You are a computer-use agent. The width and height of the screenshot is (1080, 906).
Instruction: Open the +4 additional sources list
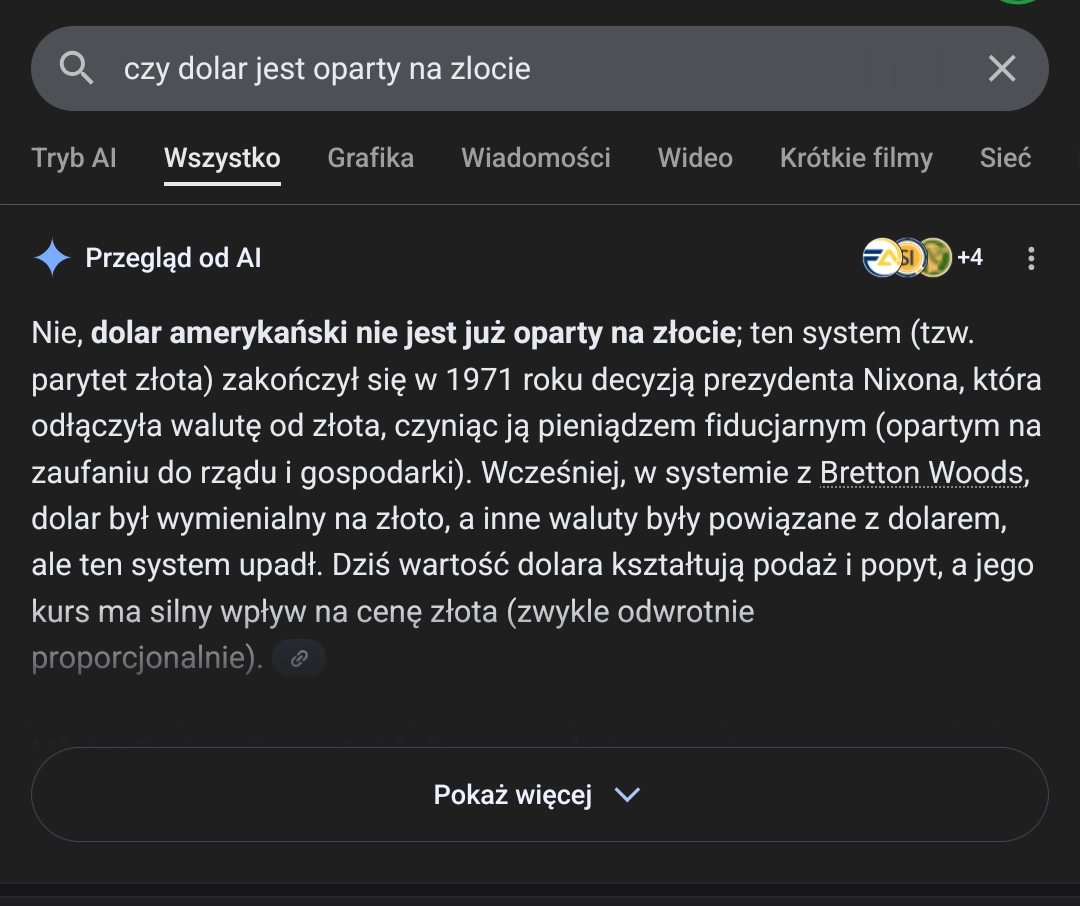970,258
